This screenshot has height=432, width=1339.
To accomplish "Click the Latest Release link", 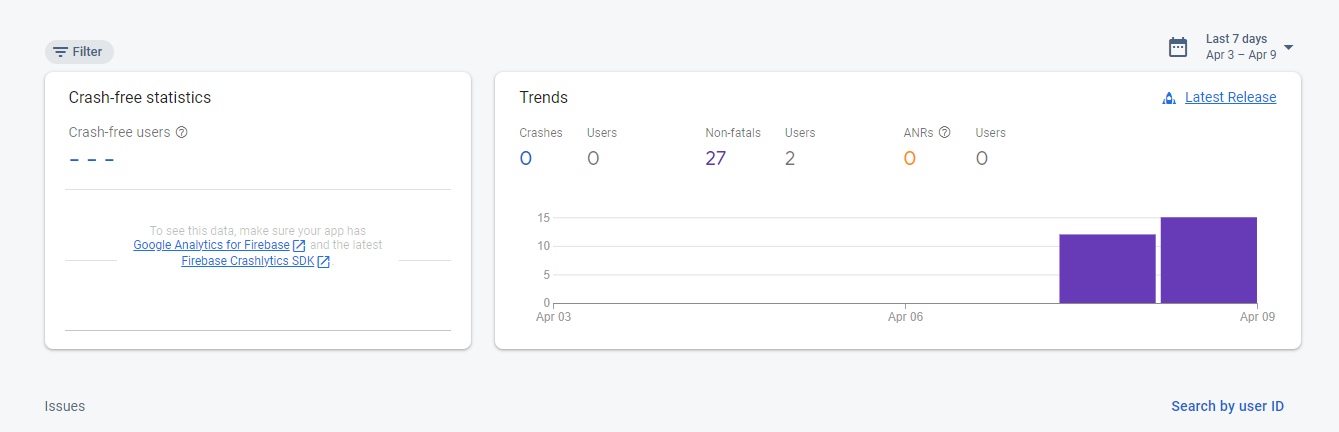I will 1230,97.
